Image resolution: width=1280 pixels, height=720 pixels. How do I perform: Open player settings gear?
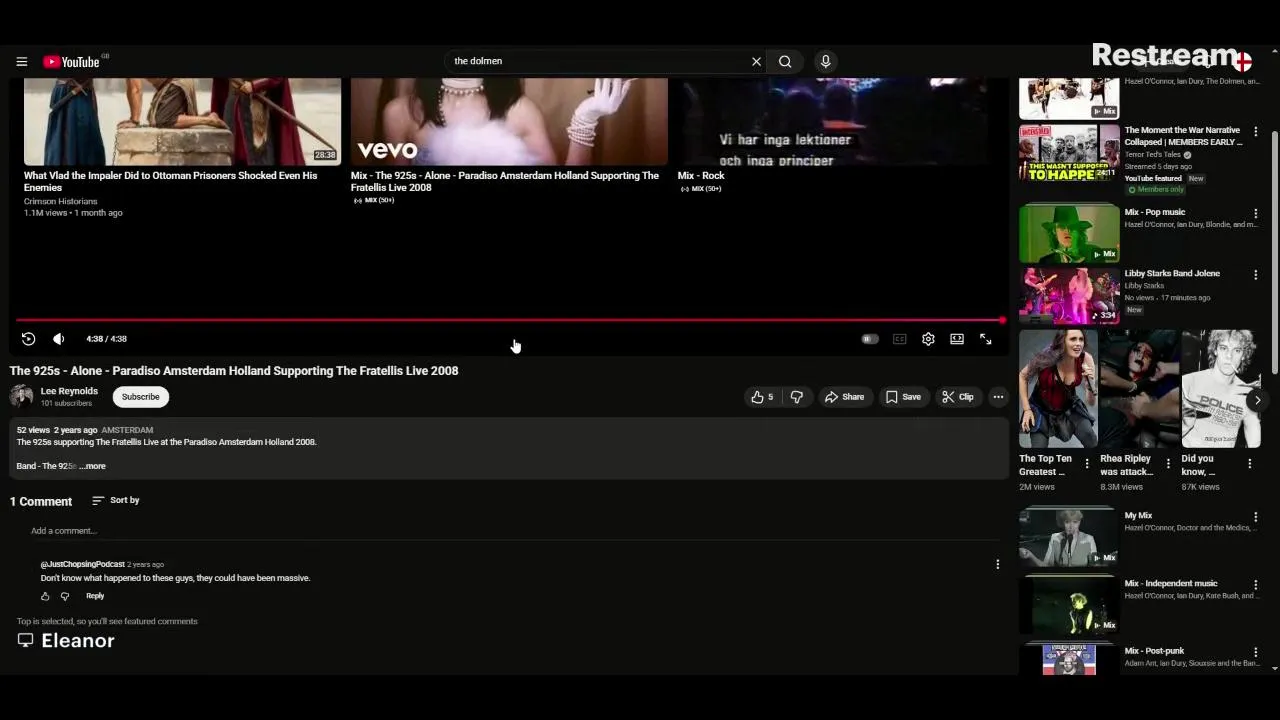[x=928, y=339]
